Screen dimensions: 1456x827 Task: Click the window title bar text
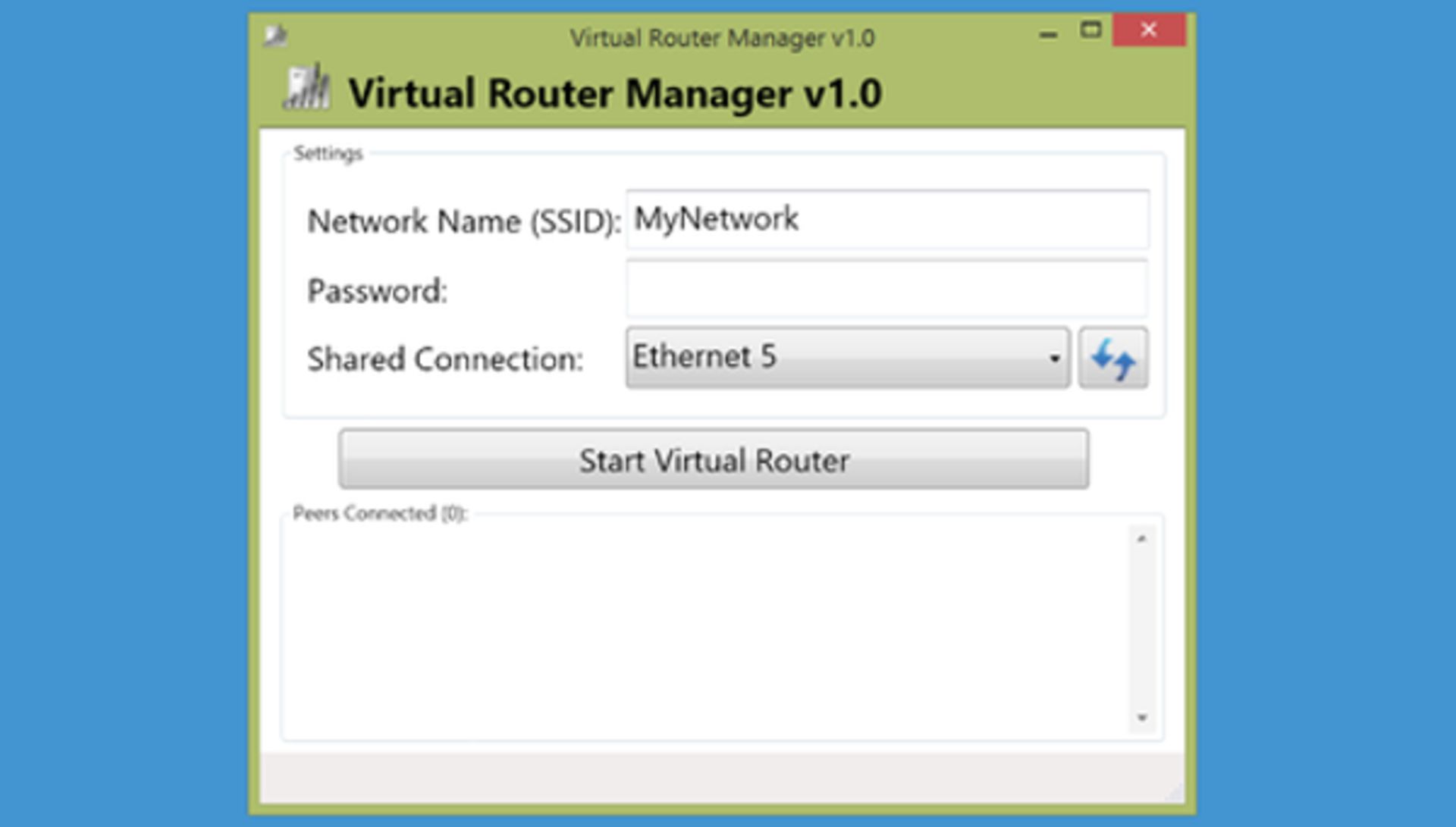[x=722, y=37]
